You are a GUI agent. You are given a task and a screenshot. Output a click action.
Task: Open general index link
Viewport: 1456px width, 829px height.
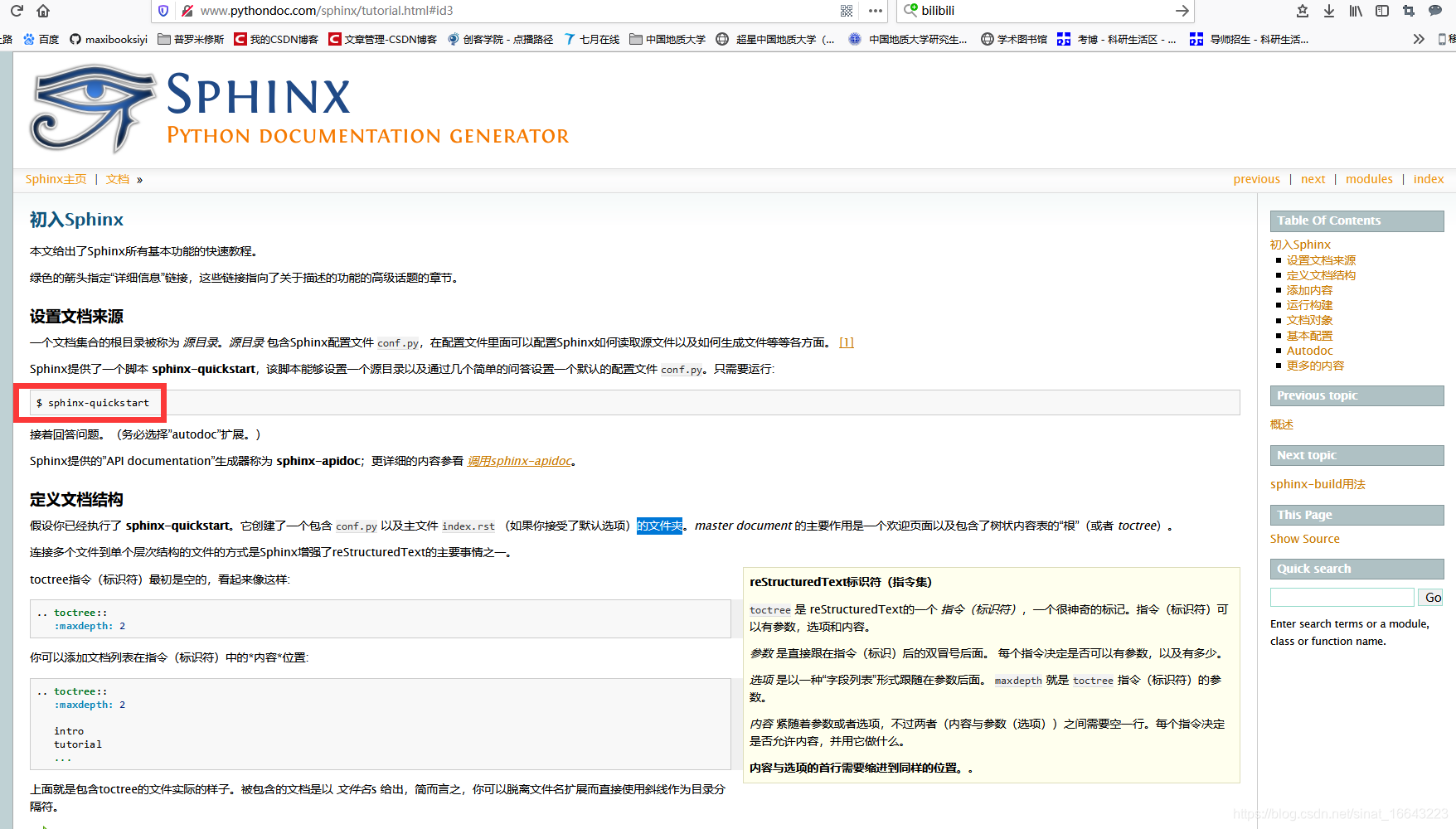point(1429,179)
